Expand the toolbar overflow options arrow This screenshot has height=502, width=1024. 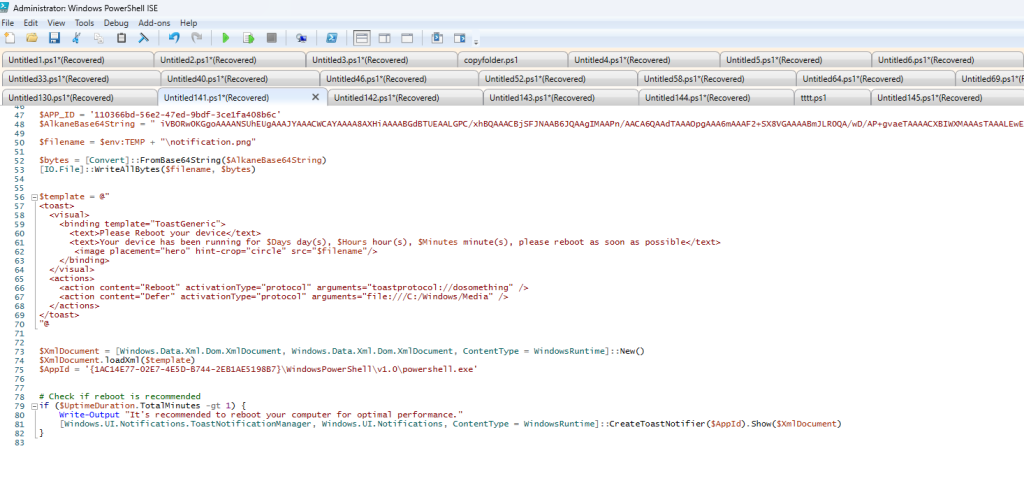click(x=476, y=41)
